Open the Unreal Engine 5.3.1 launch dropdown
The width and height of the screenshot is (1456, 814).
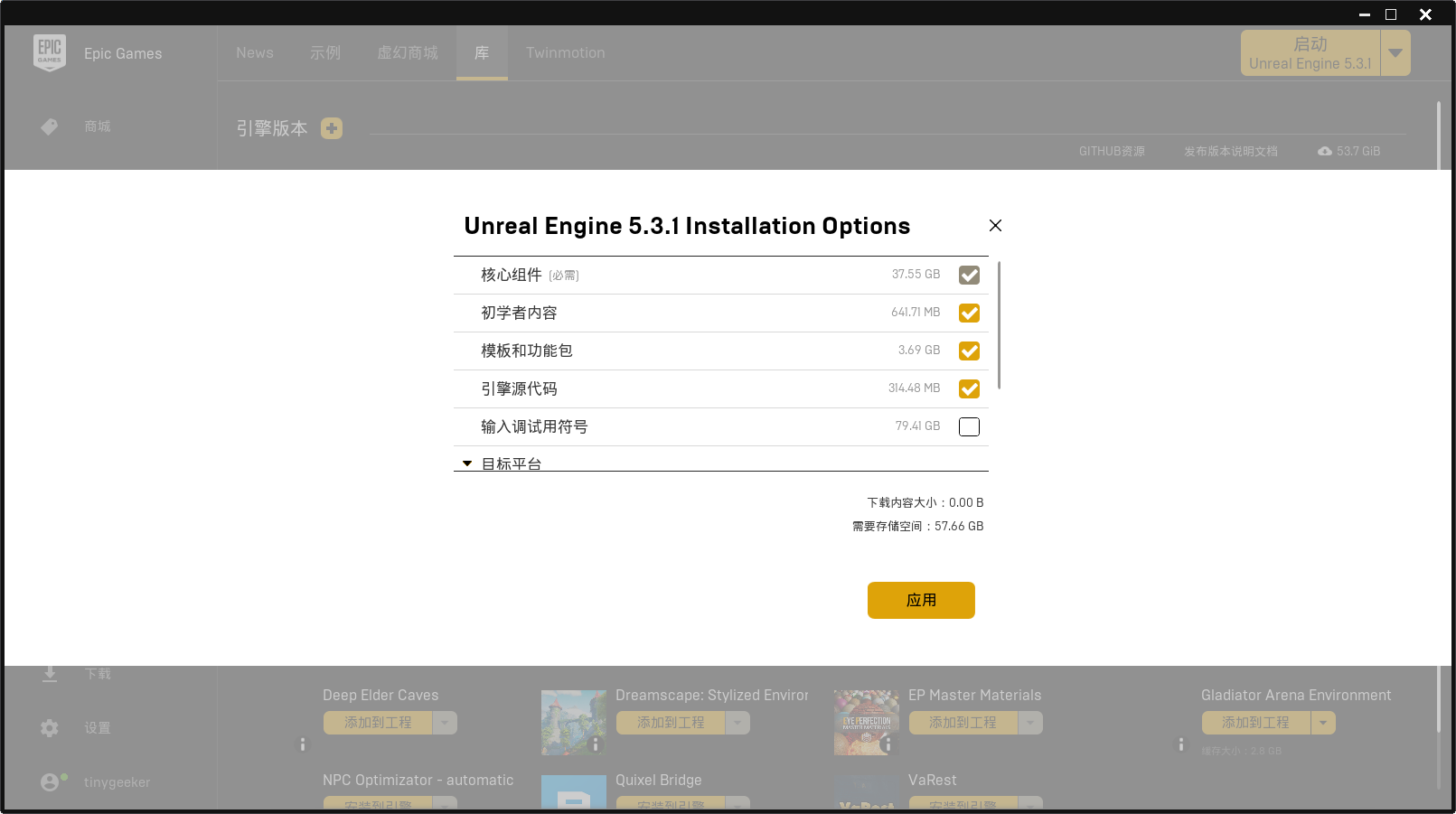coord(1395,52)
